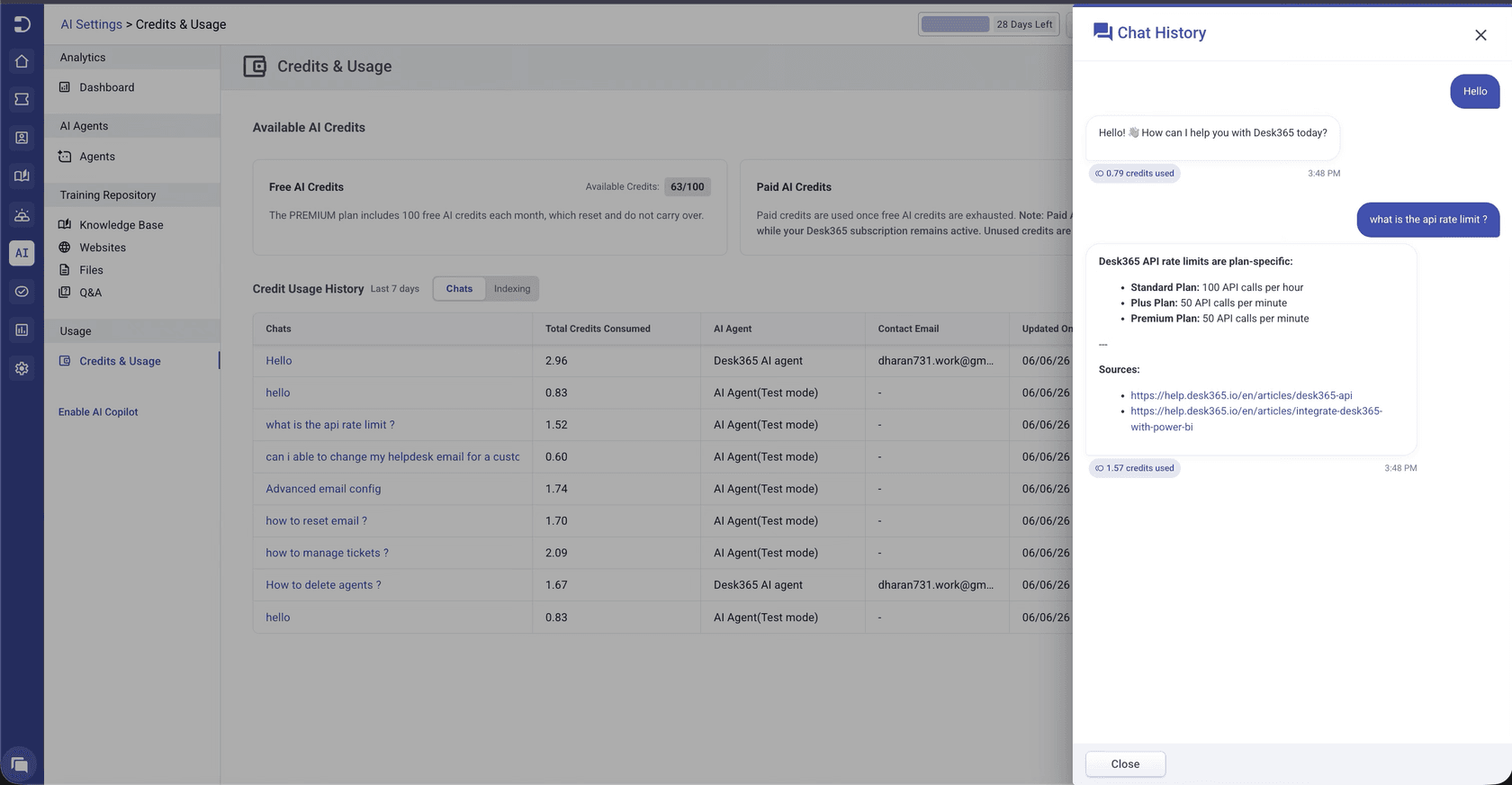Click the AI Settings breadcrumb link

(x=91, y=24)
